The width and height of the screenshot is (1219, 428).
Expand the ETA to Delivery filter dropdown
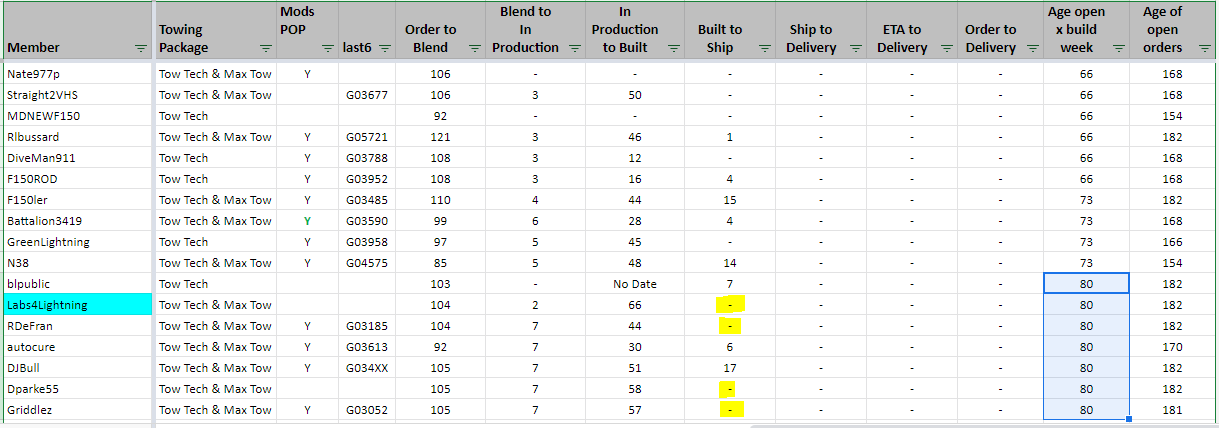coord(946,48)
